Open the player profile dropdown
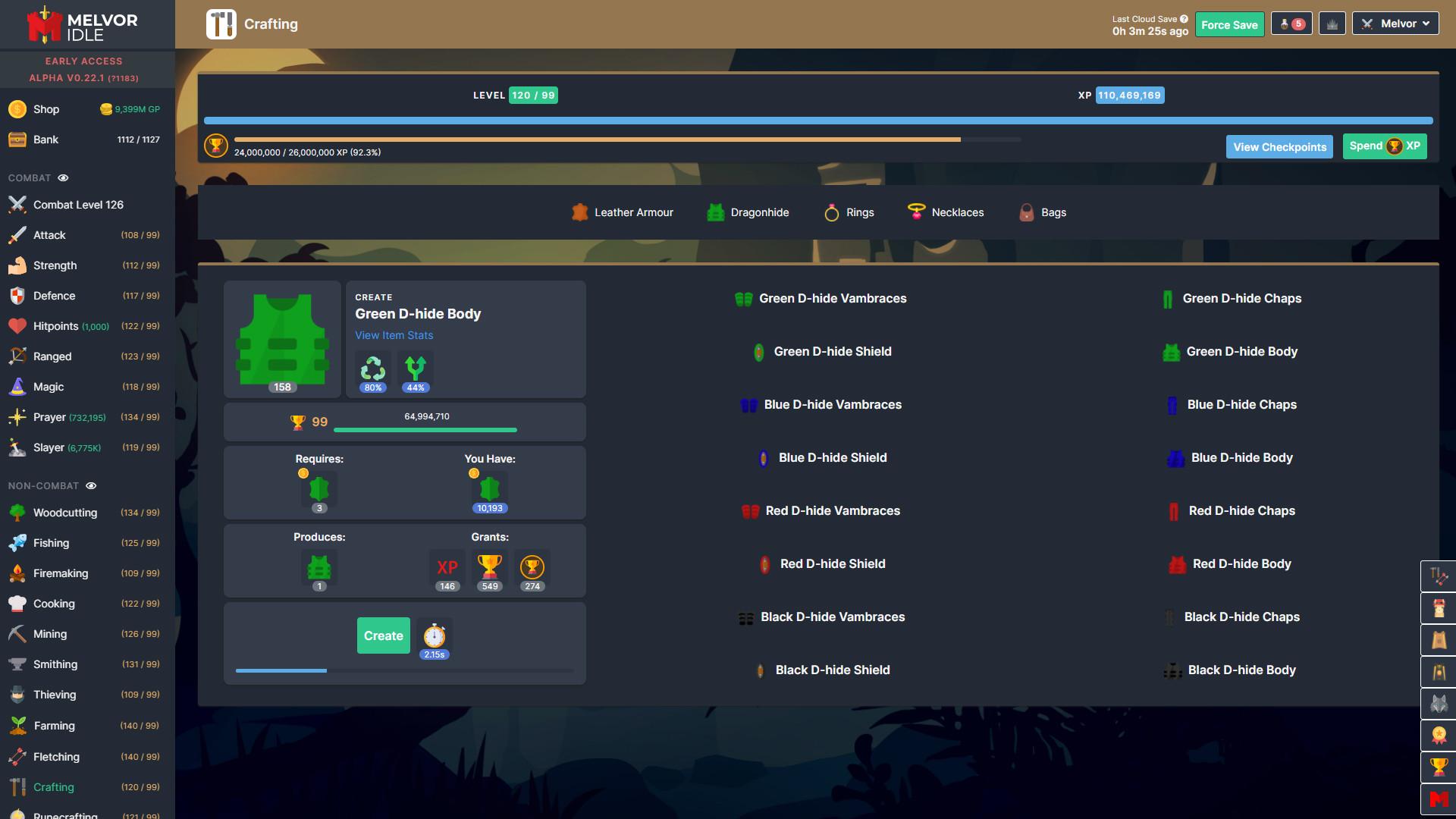Viewport: 1456px width, 819px height. [1397, 23]
